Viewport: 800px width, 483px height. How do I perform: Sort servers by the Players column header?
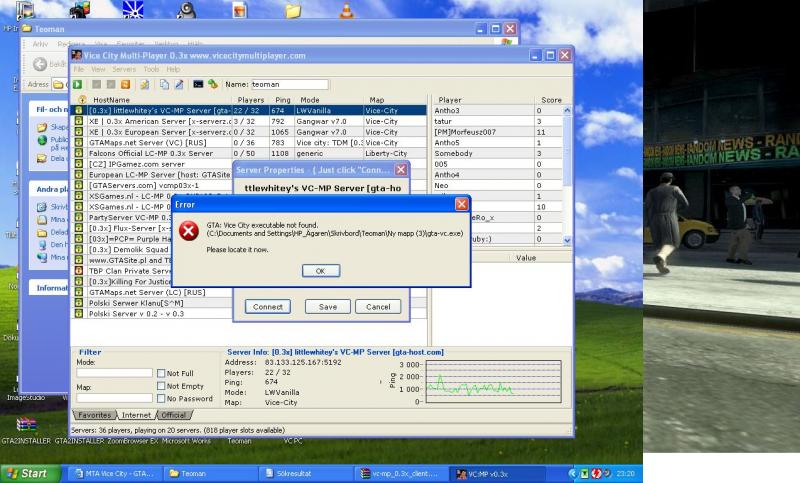(251, 100)
